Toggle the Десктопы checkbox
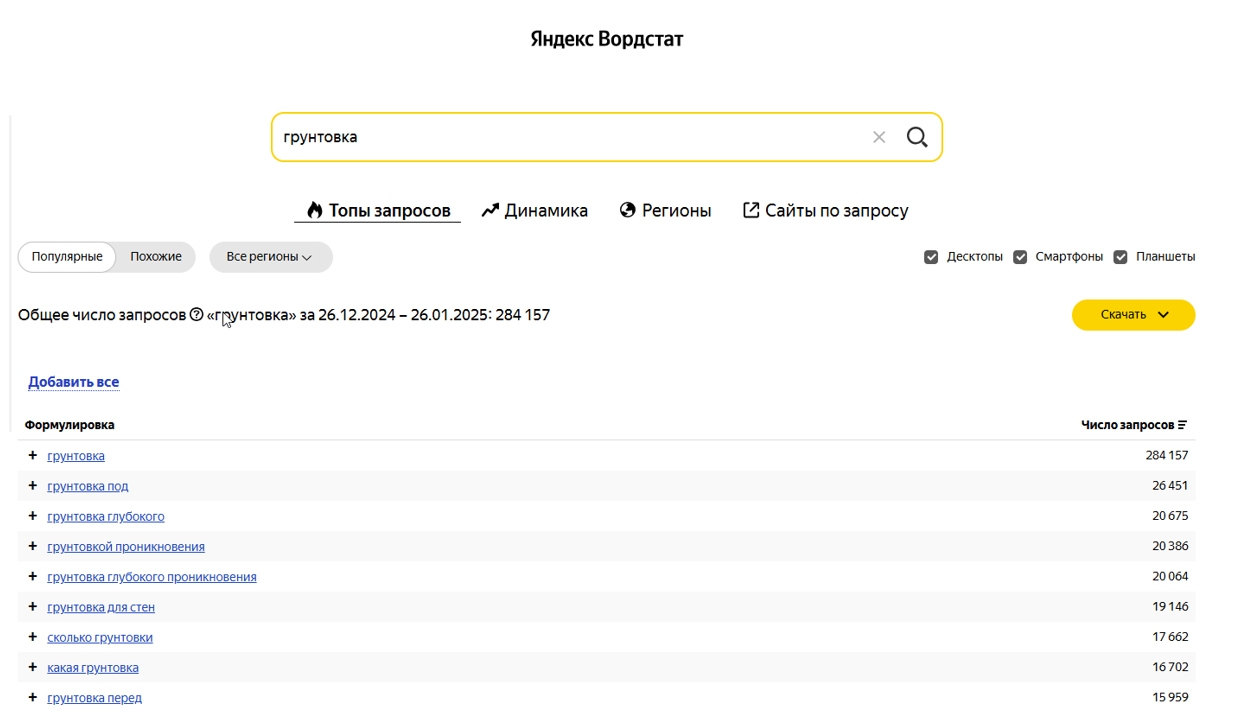The height and width of the screenshot is (727, 1234). point(931,258)
